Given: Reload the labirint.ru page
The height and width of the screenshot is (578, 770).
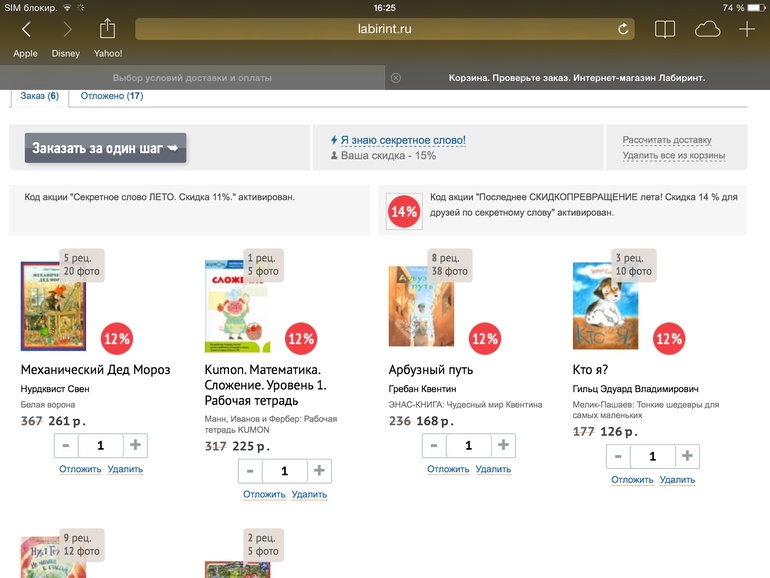Looking at the screenshot, I should pyautogui.click(x=623, y=30).
